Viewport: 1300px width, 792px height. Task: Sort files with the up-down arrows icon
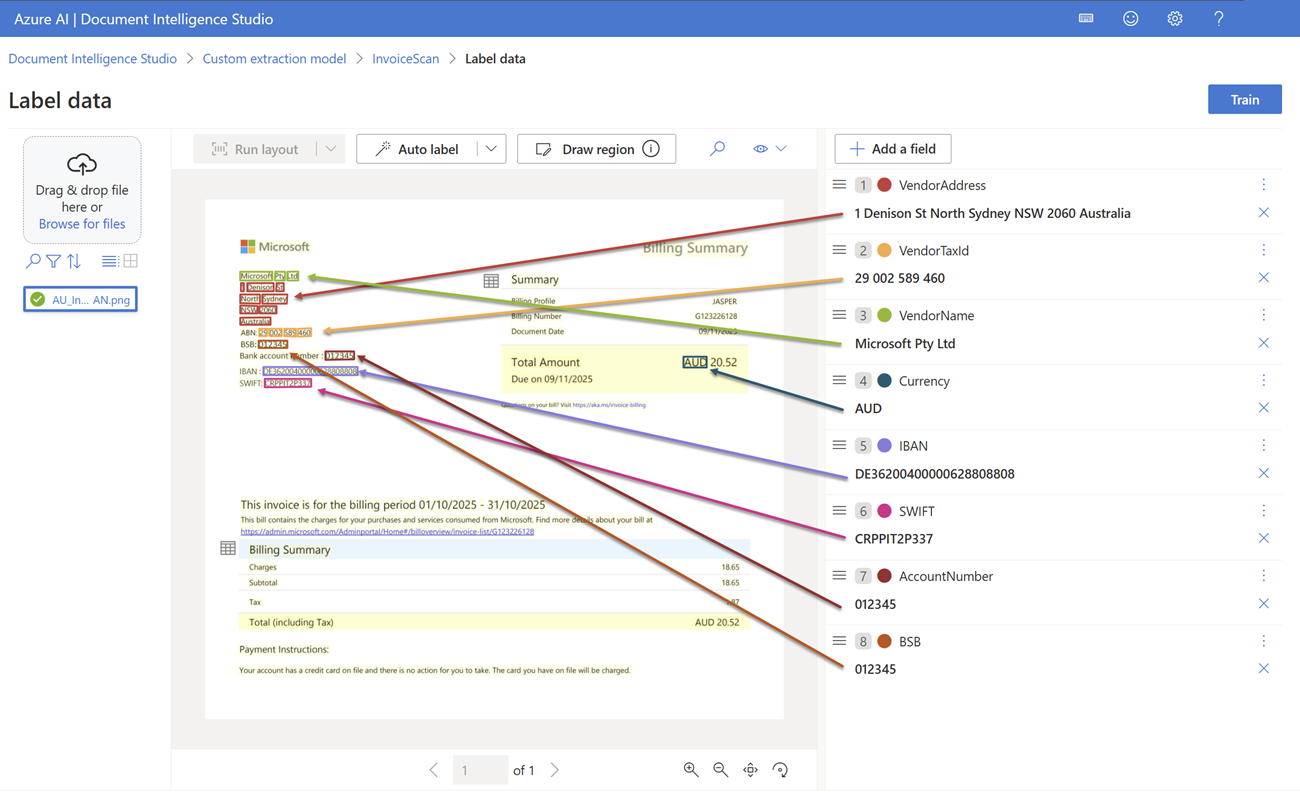click(74, 261)
